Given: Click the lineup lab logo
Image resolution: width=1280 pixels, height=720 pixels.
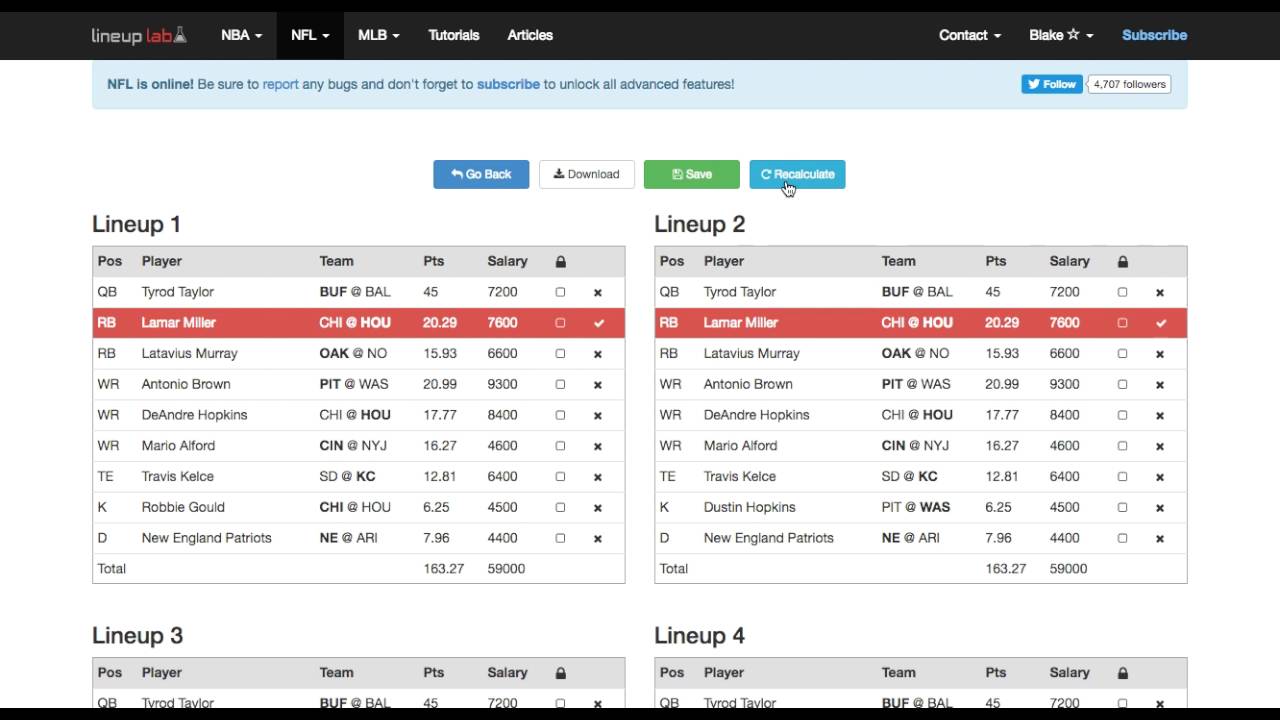Looking at the screenshot, I should (x=139, y=35).
